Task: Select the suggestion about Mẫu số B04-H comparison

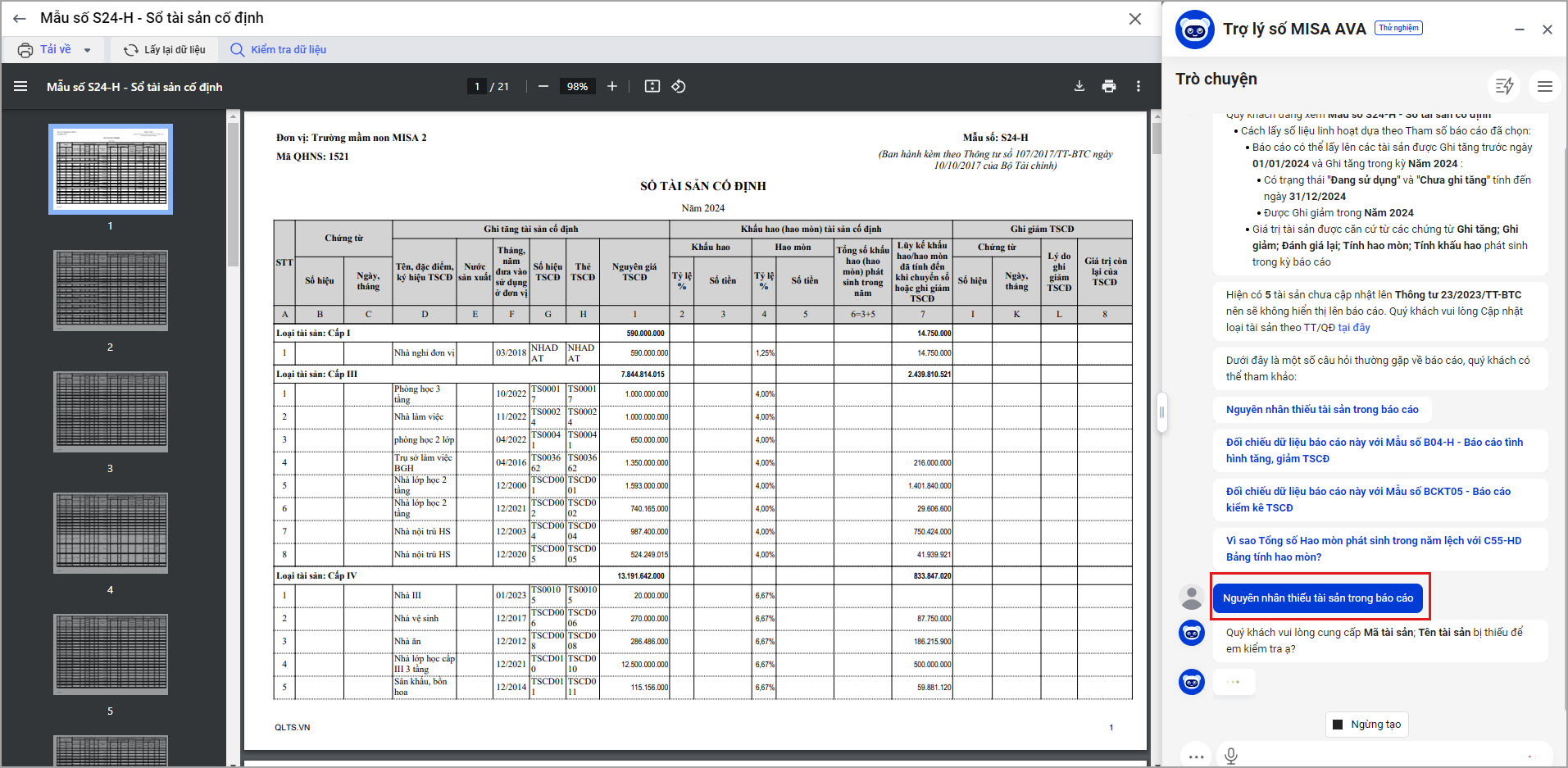Action: pos(1380,451)
